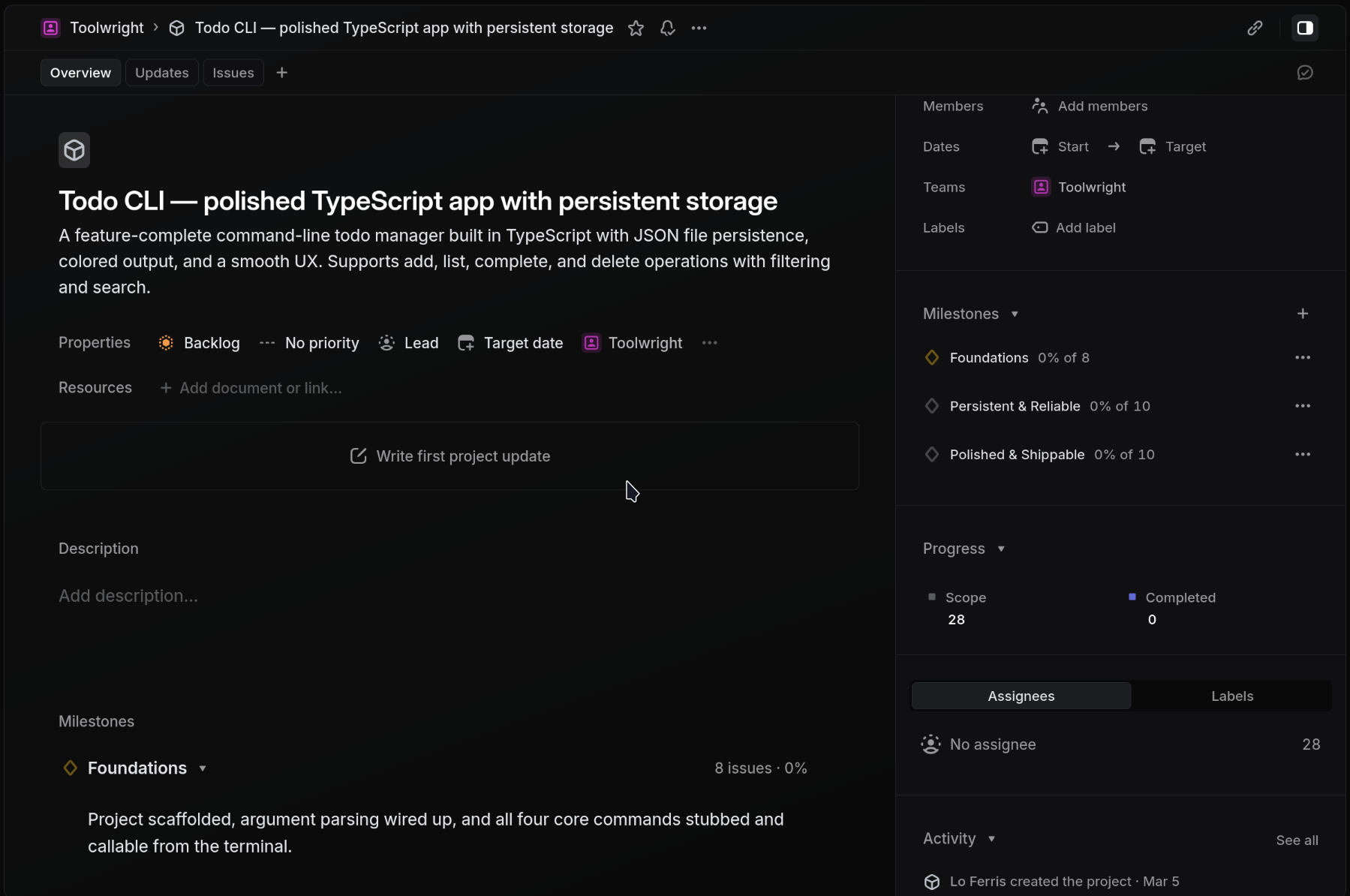Open the Foundations milestone options ellipsis
Image resolution: width=1350 pixels, height=896 pixels.
coord(1303,358)
